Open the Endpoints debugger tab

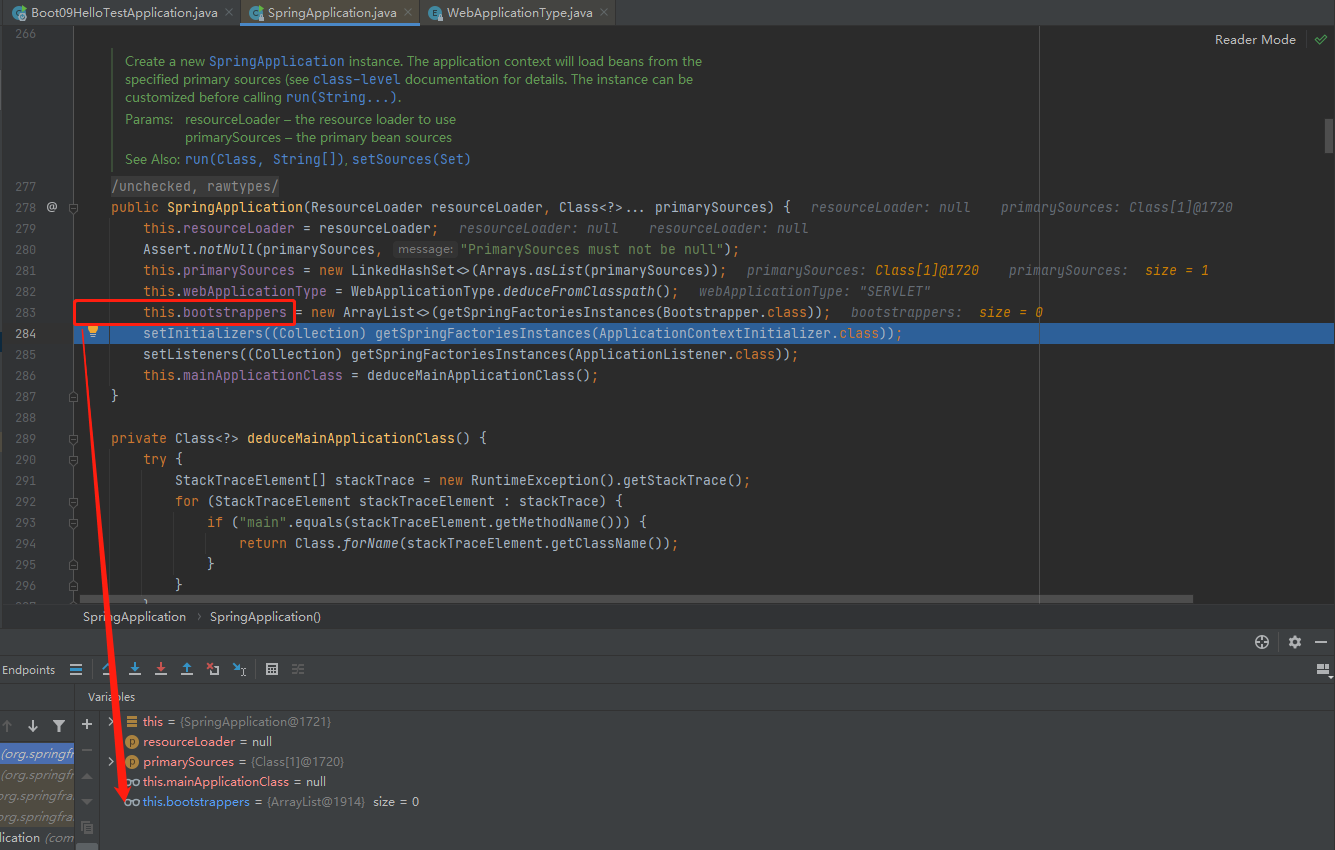[28, 670]
